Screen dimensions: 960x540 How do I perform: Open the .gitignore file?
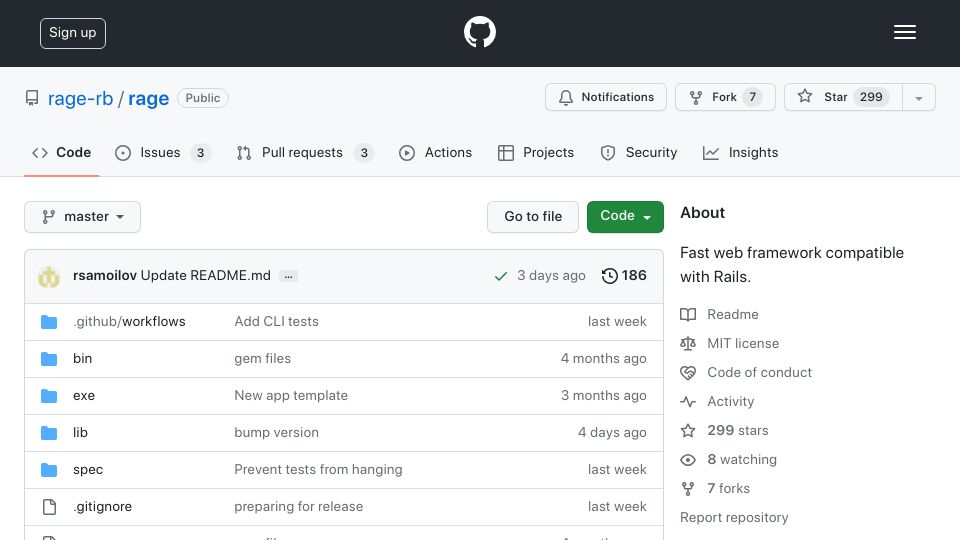pos(102,506)
